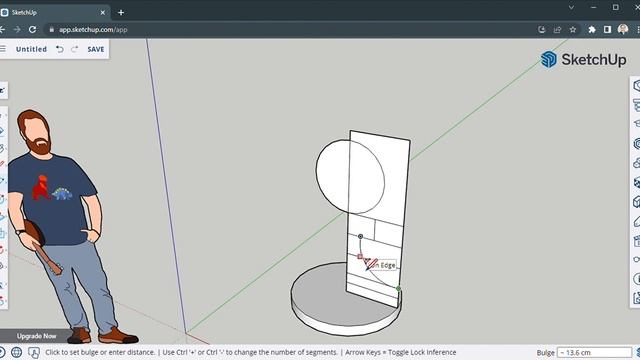640x360 pixels.
Task: Reload the page
Action: [x=32, y=29]
